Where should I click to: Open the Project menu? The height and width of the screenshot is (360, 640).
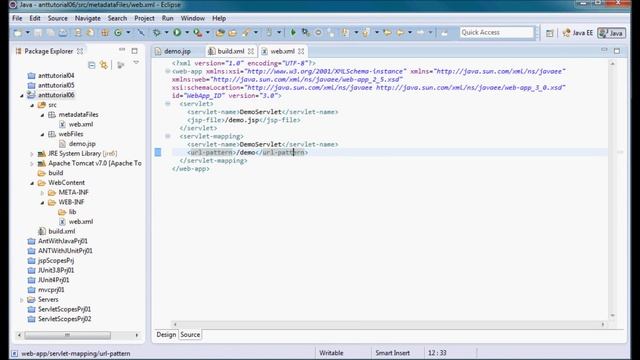[x=144, y=18]
